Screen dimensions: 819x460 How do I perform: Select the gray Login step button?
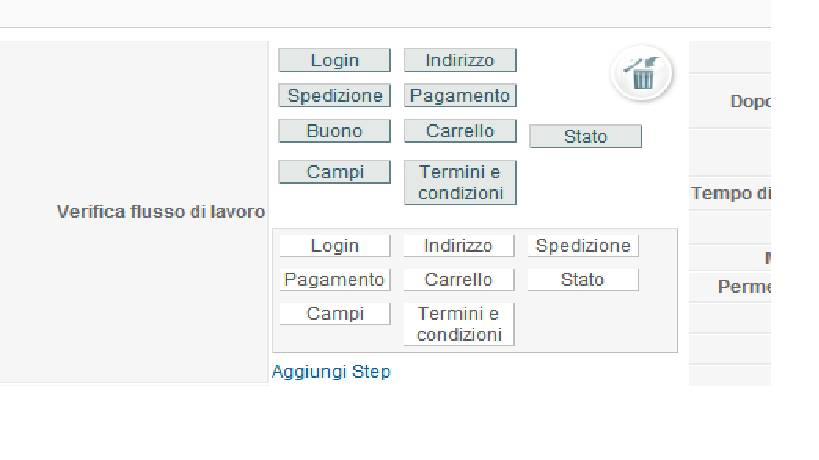click(334, 60)
